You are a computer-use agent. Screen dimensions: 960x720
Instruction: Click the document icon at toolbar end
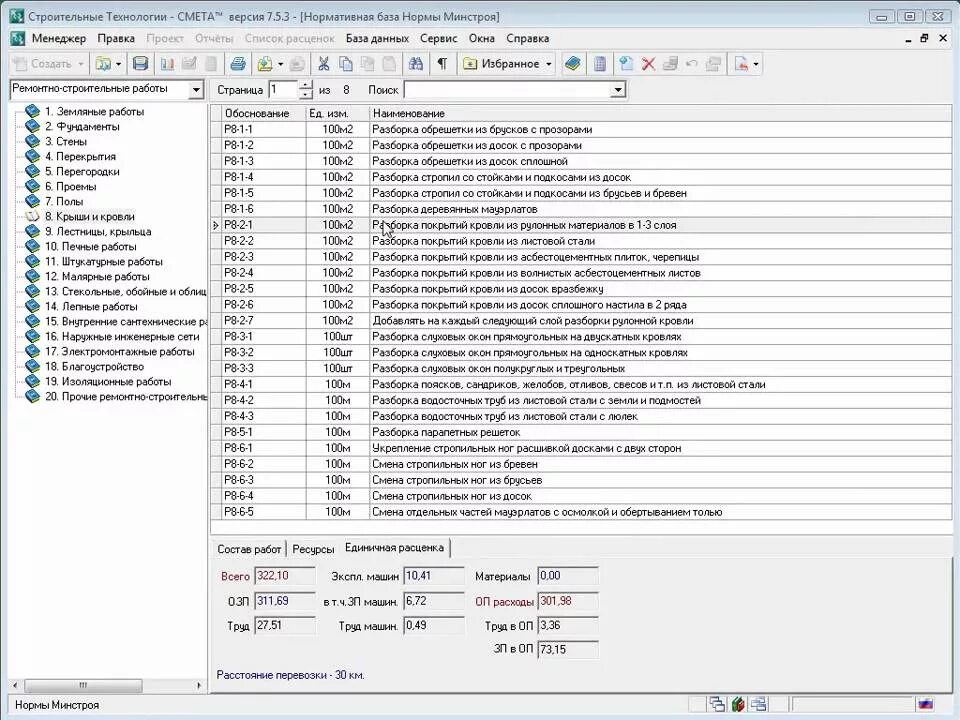pos(741,64)
